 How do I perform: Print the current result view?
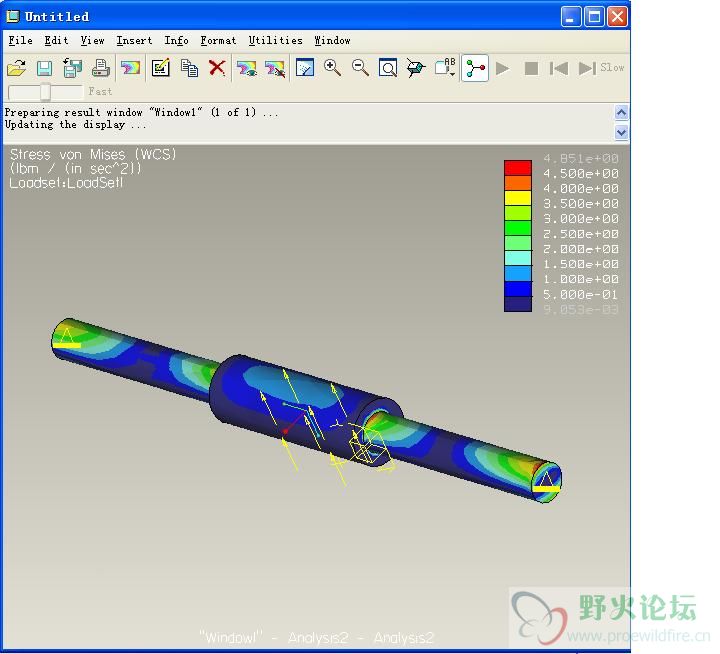tap(101, 68)
